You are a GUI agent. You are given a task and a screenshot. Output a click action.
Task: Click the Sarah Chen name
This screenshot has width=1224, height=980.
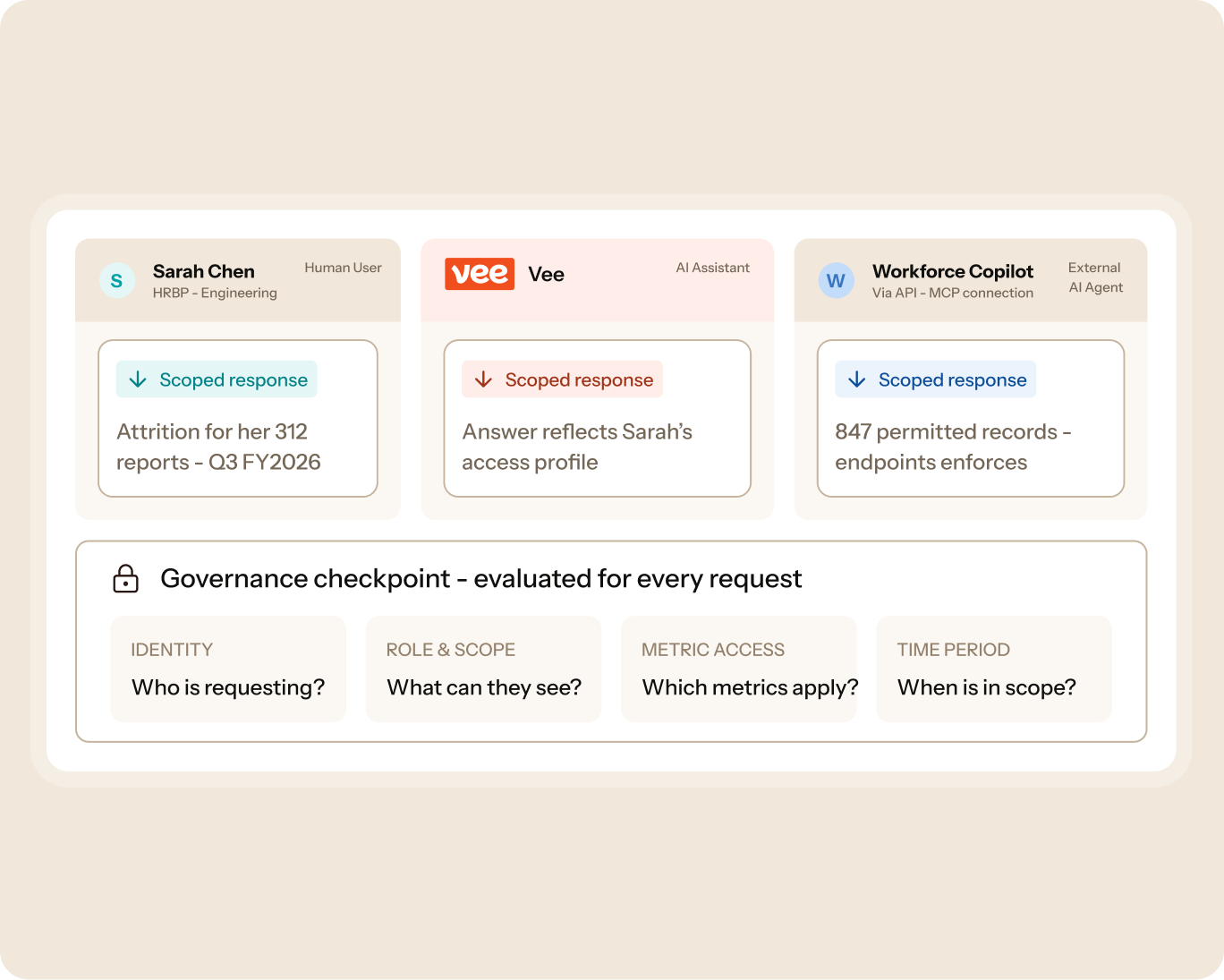click(x=204, y=271)
